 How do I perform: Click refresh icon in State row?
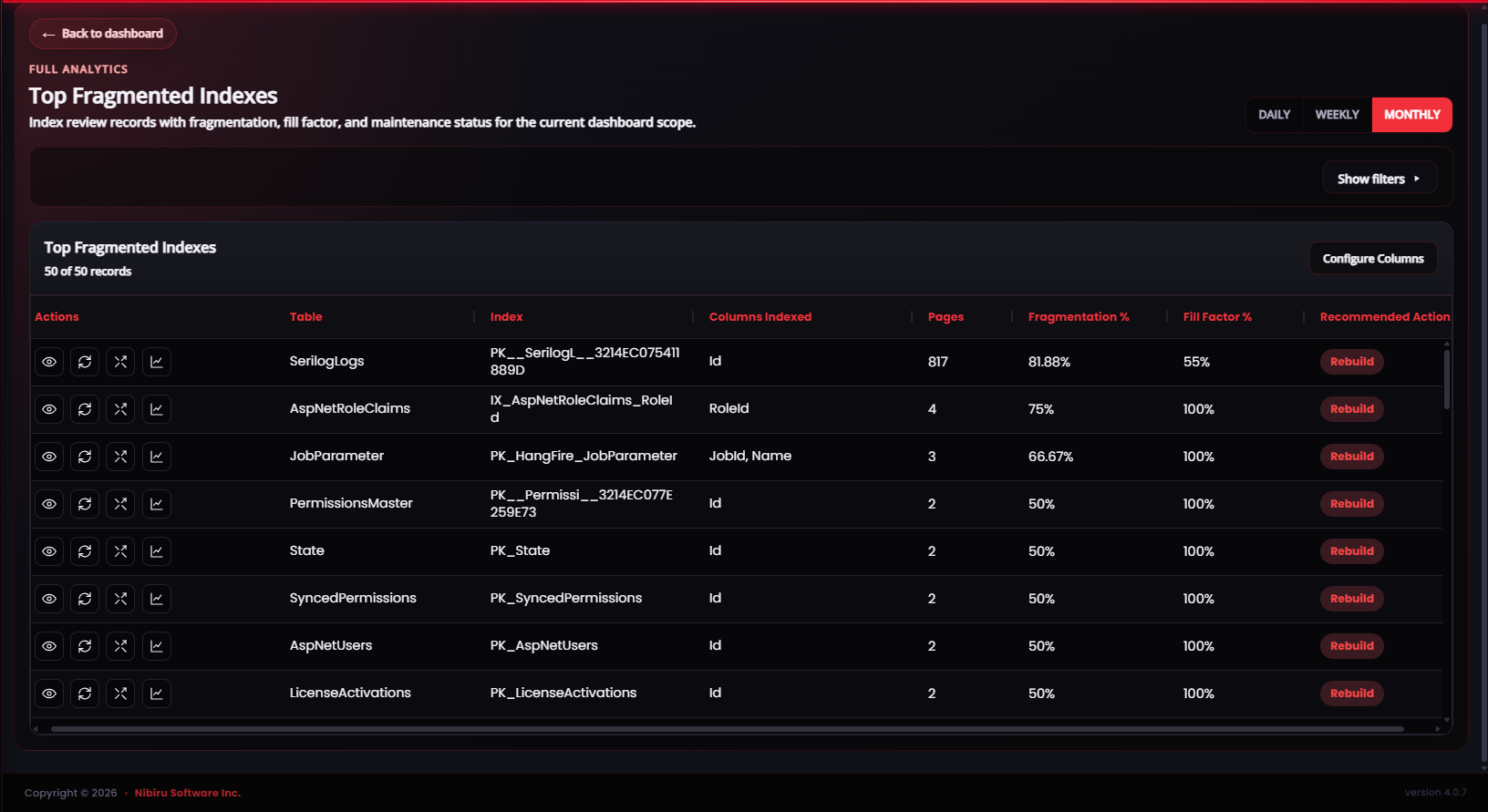[x=85, y=551]
